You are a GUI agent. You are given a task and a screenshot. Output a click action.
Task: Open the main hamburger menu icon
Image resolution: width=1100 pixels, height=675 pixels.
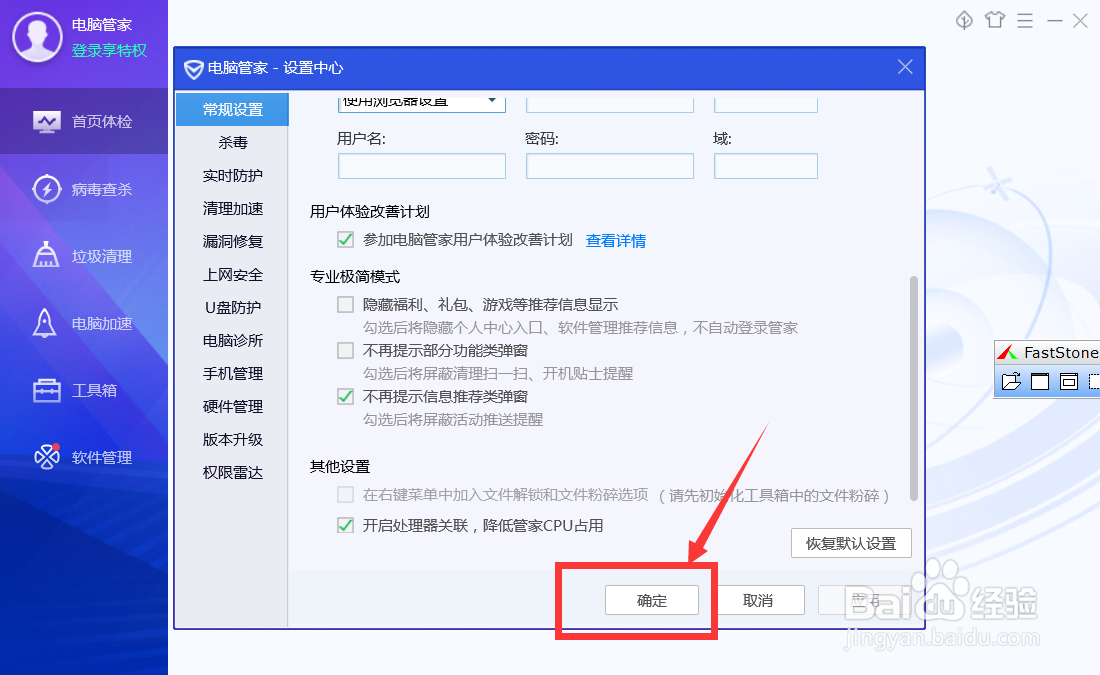pyautogui.click(x=1025, y=21)
